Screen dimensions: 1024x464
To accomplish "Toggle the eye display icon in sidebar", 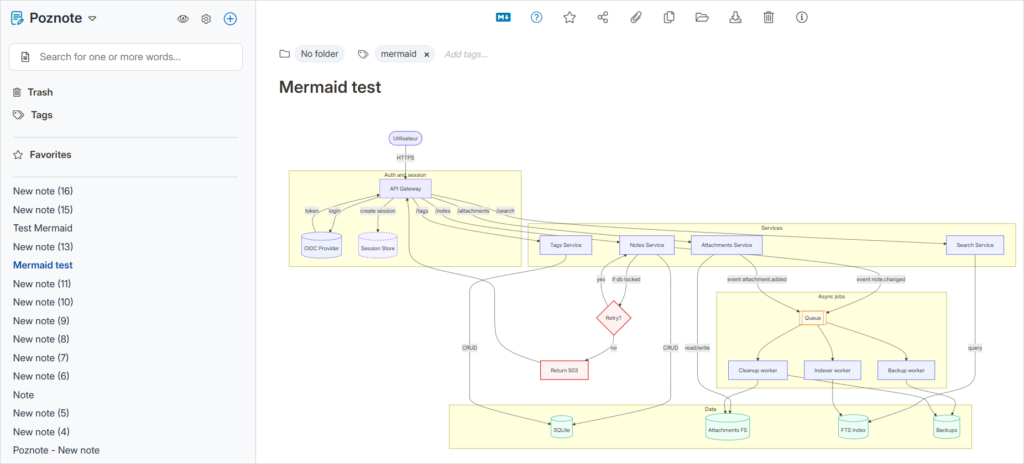I will 183,19.
